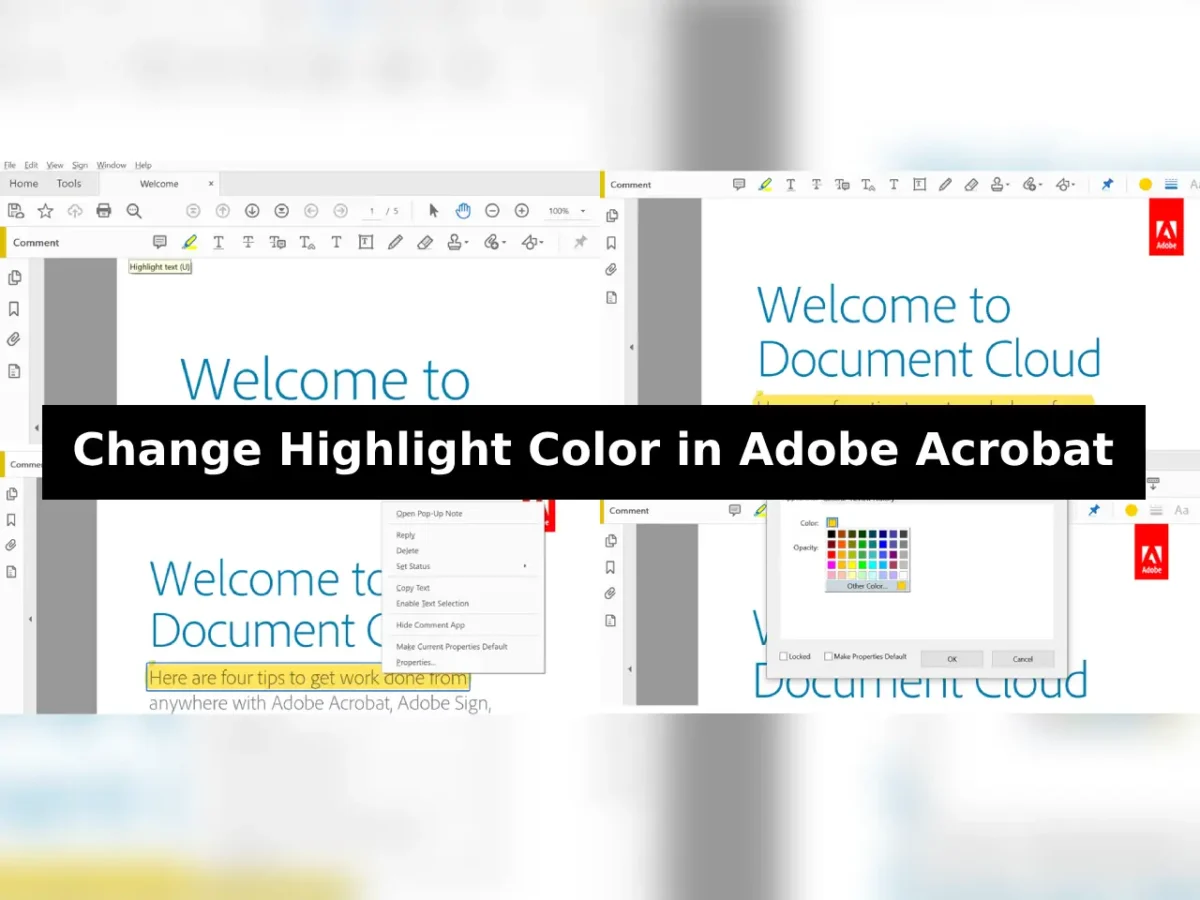Open the Color dropdown swatch in the properties dialog
Image resolution: width=1200 pixels, height=900 pixels.
[x=832, y=522]
